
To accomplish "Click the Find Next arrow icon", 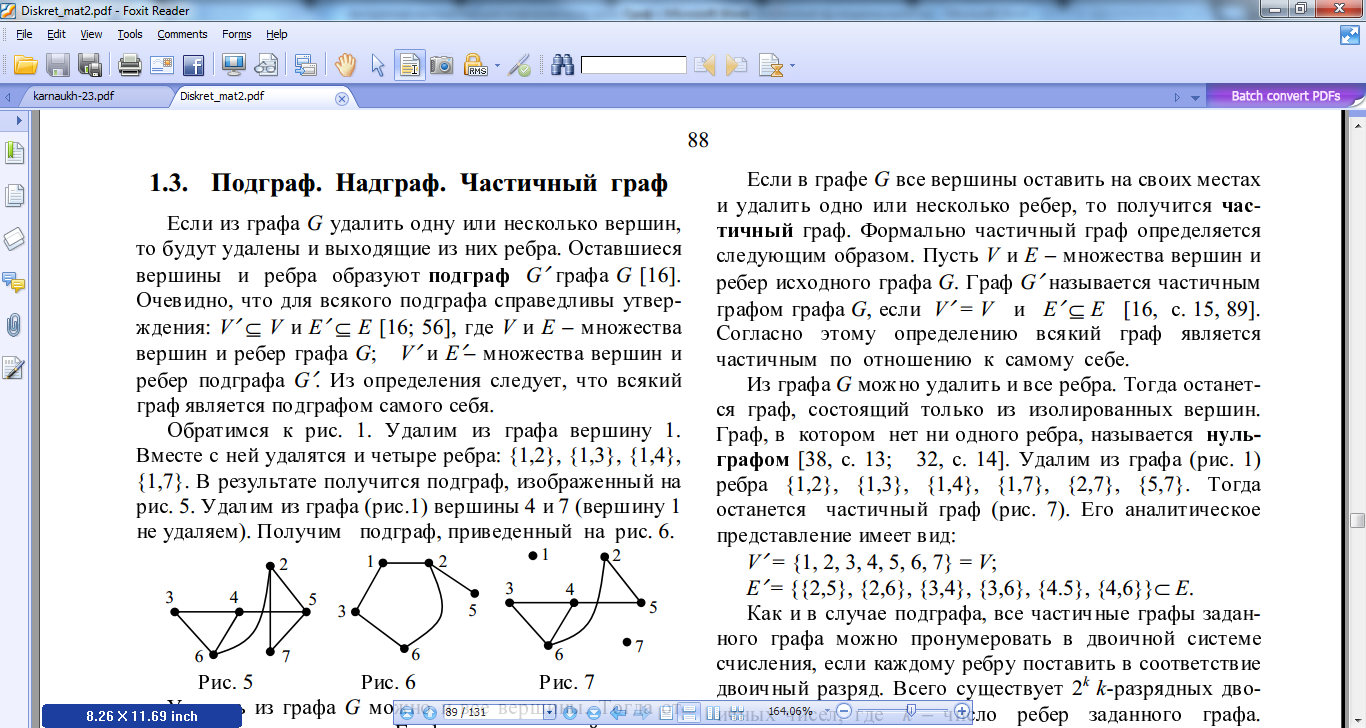I will pyautogui.click(x=737, y=66).
